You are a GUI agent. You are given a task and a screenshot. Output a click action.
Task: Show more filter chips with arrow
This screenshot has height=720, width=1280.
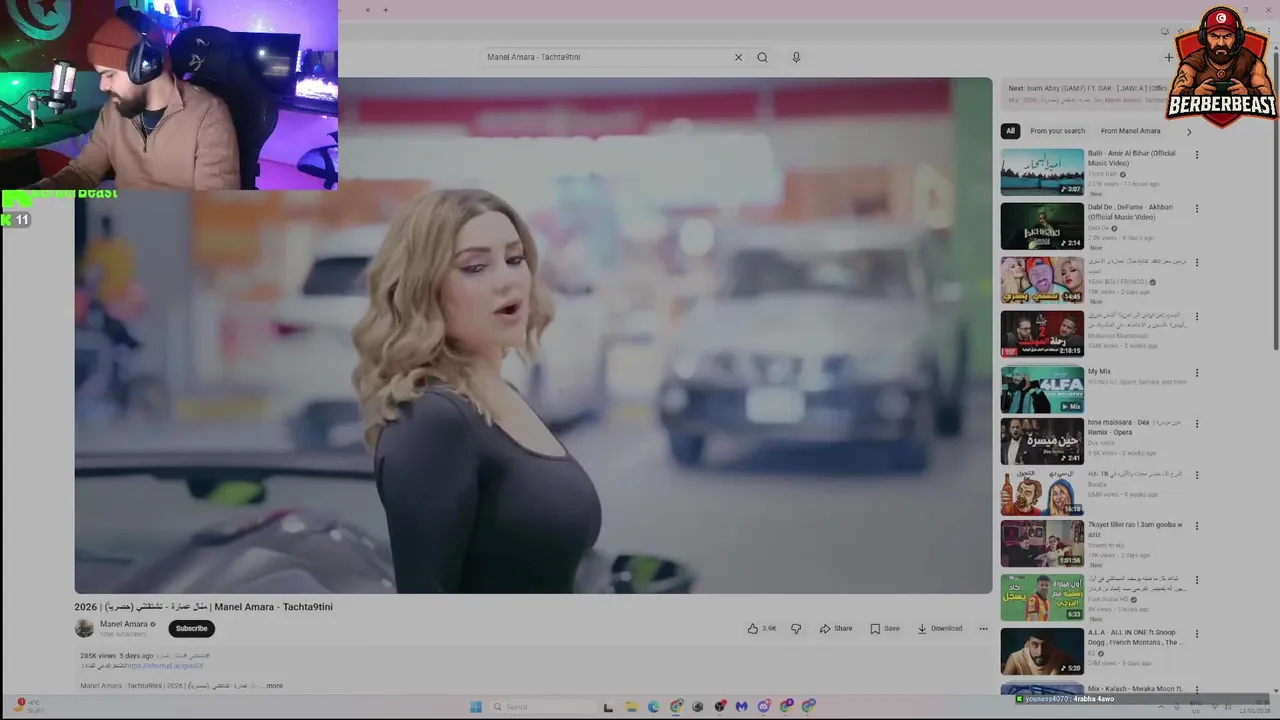click(1189, 131)
